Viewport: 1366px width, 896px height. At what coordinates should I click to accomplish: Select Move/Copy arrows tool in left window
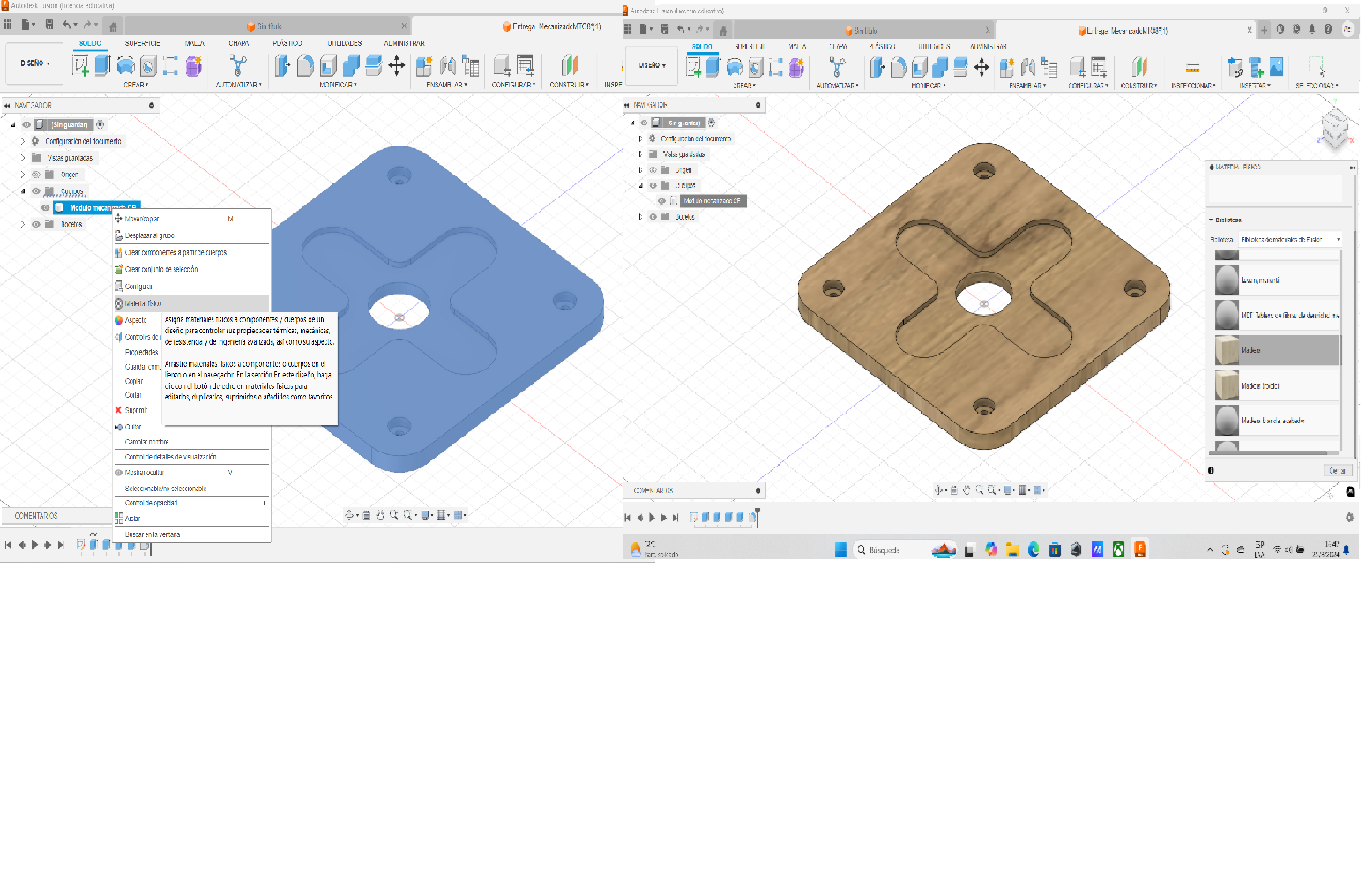[x=397, y=65]
